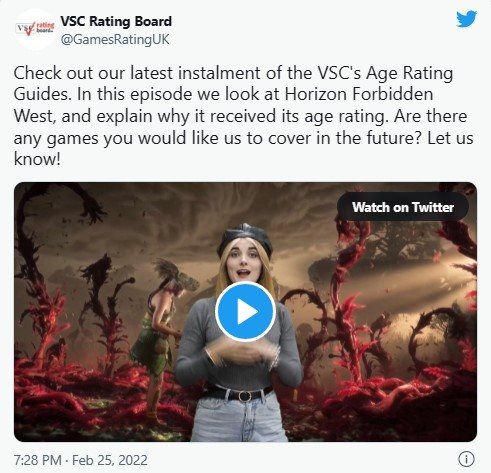Open the VSC Rating Board profile avatar
491x473 pixels.
click(35, 29)
